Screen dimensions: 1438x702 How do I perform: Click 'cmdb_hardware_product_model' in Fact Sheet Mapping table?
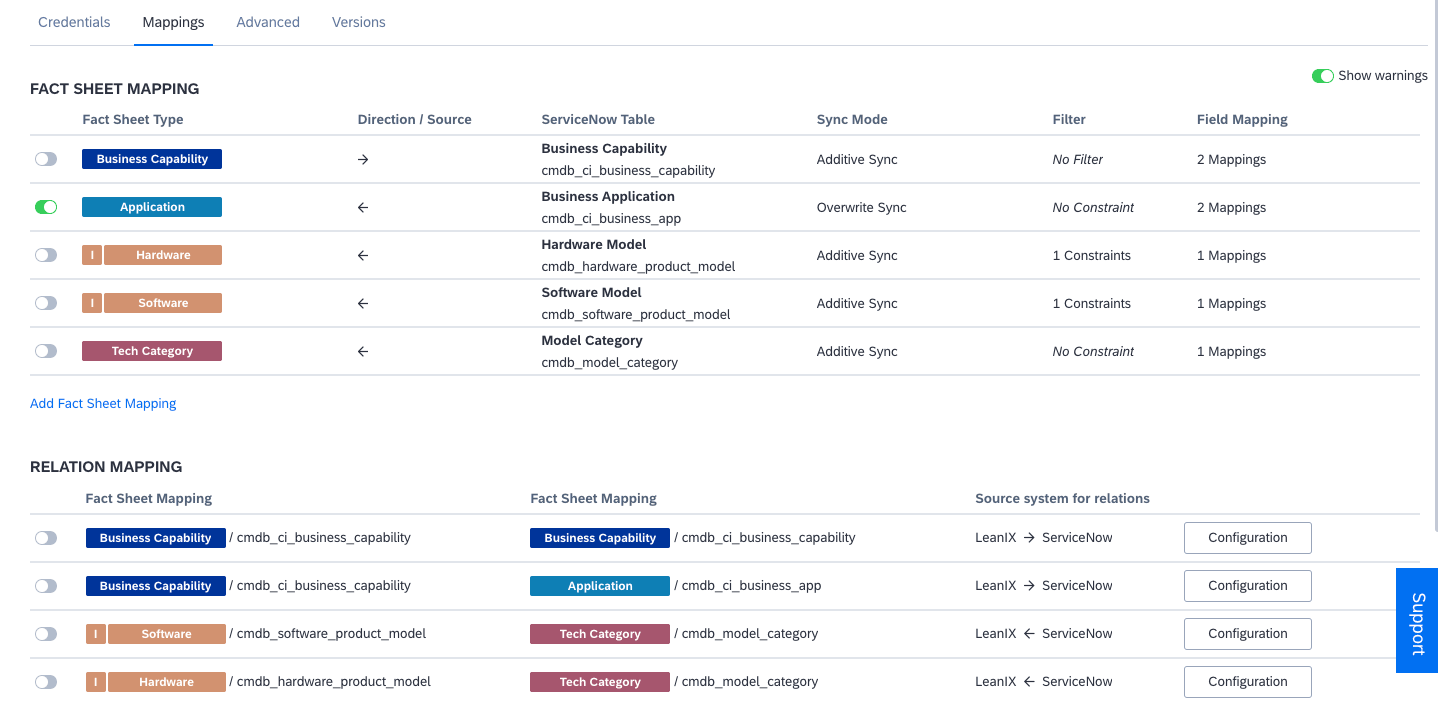638,267
